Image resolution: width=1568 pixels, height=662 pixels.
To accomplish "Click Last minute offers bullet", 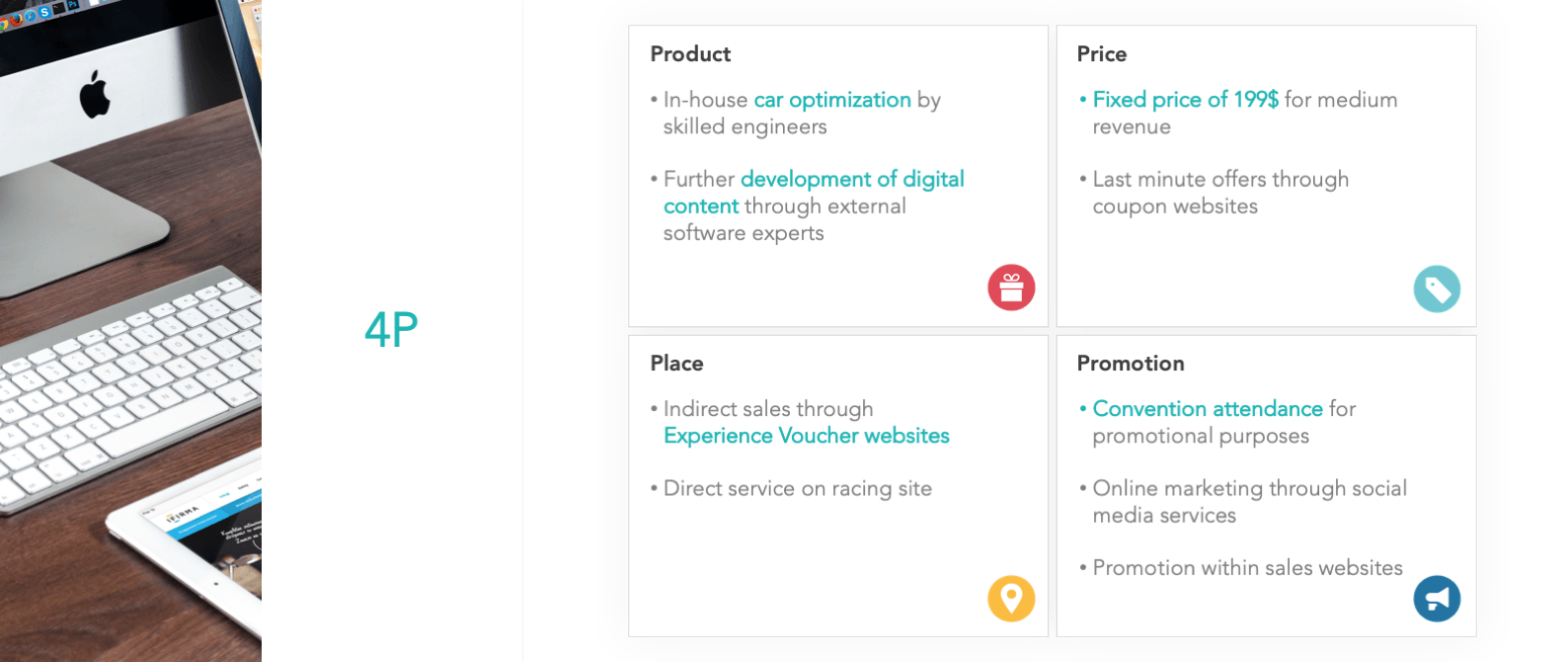I will [x=1214, y=193].
